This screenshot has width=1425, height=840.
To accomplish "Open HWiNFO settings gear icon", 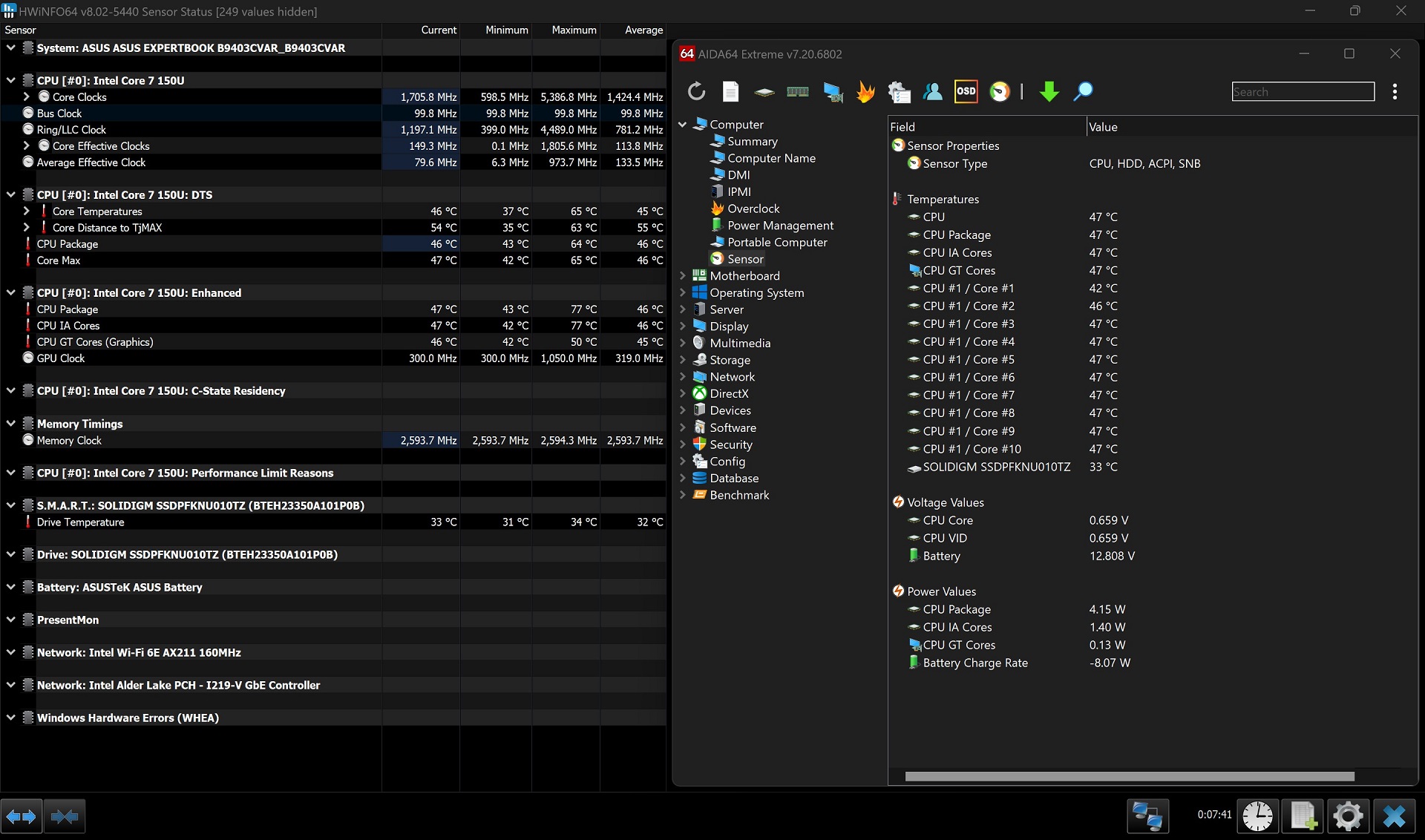I will tap(1348, 816).
